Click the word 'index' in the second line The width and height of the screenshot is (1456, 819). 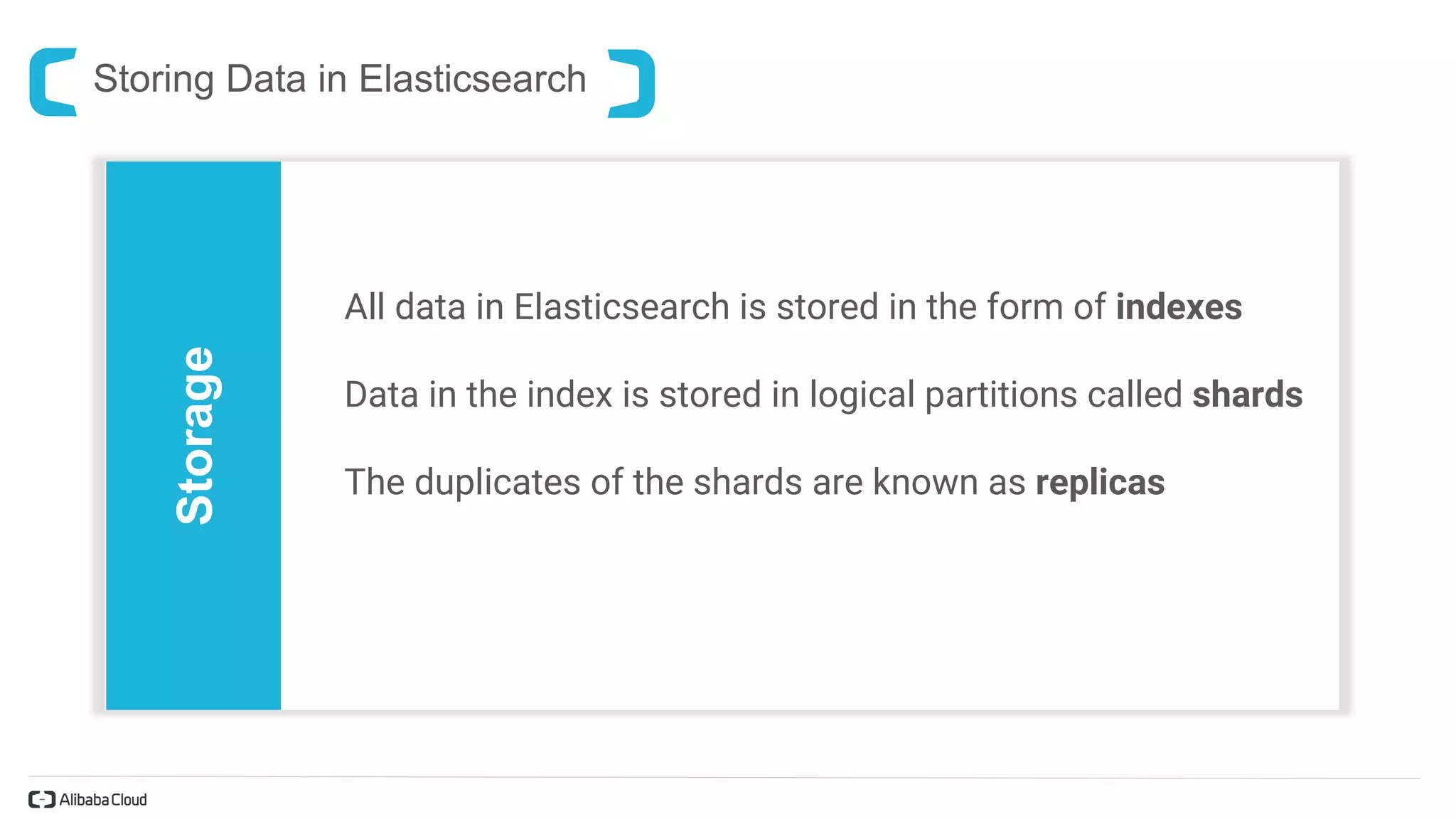coord(569,395)
